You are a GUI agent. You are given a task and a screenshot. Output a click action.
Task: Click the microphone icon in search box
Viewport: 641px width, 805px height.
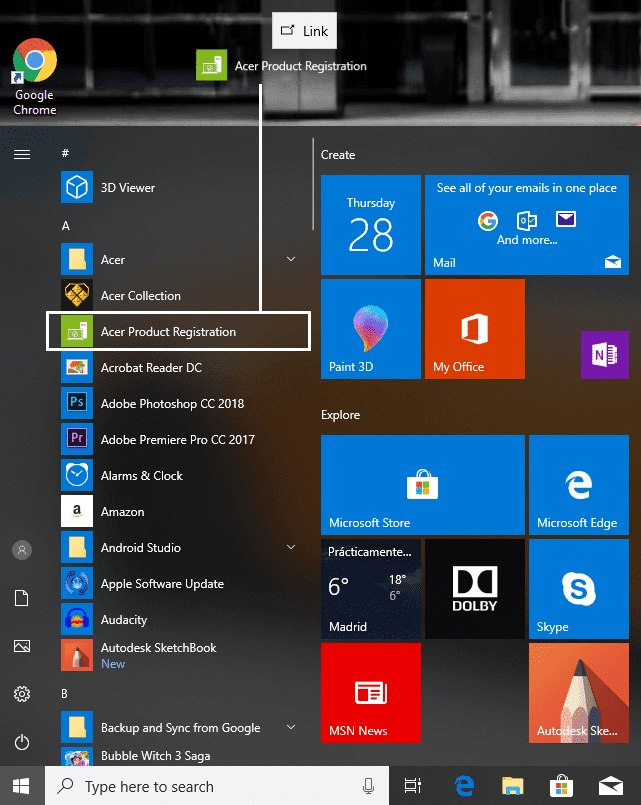click(x=368, y=785)
